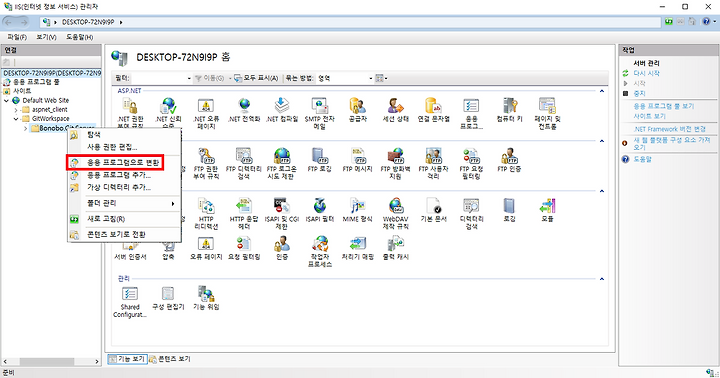Expand the Bonobo.Git.Server folder node
Viewport: 720px width, 378px height.
pyautogui.click(x=25, y=128)
